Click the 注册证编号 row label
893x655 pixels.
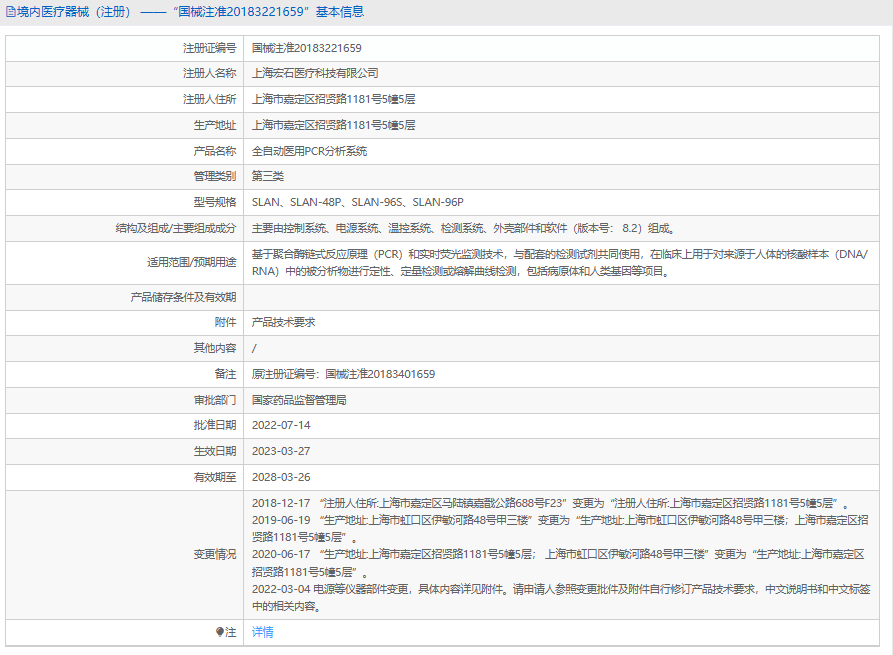210,48
